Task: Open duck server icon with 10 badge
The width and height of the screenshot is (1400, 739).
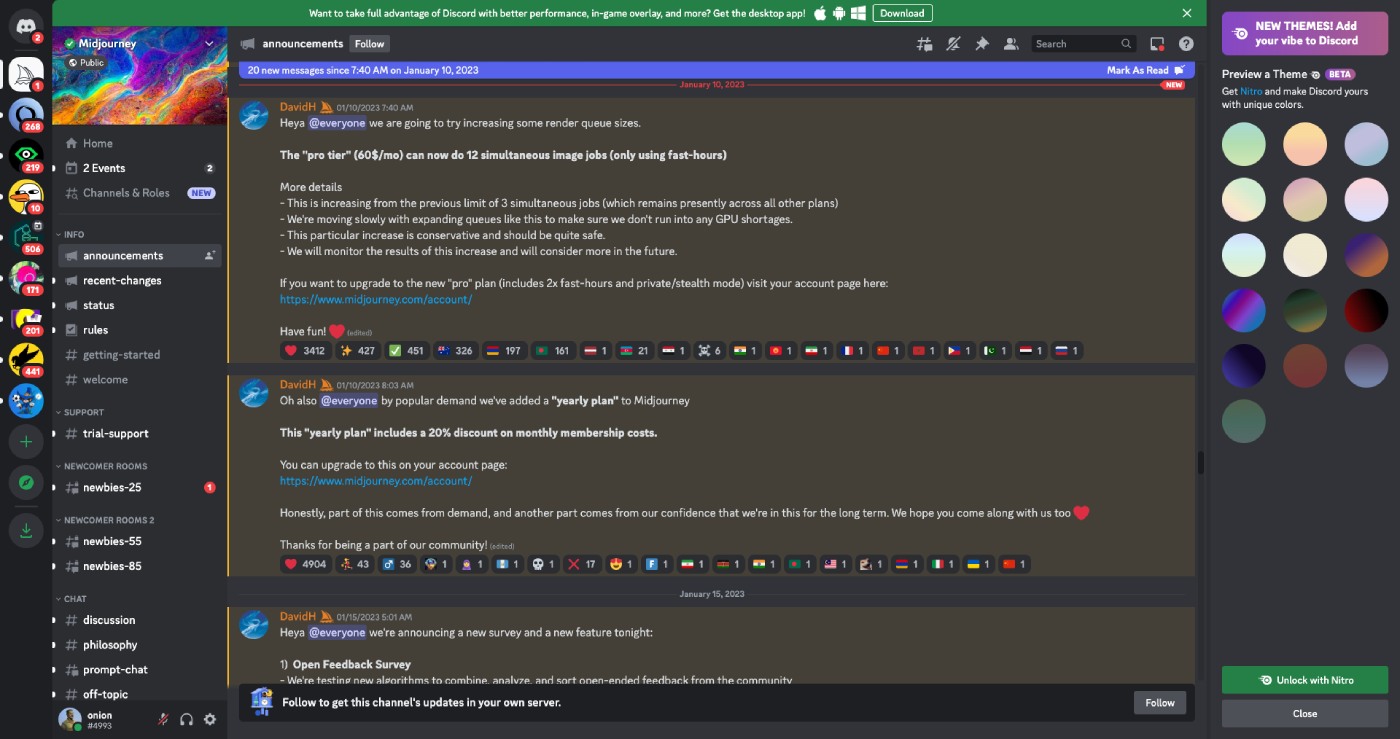Action: [x=26, y=197]
